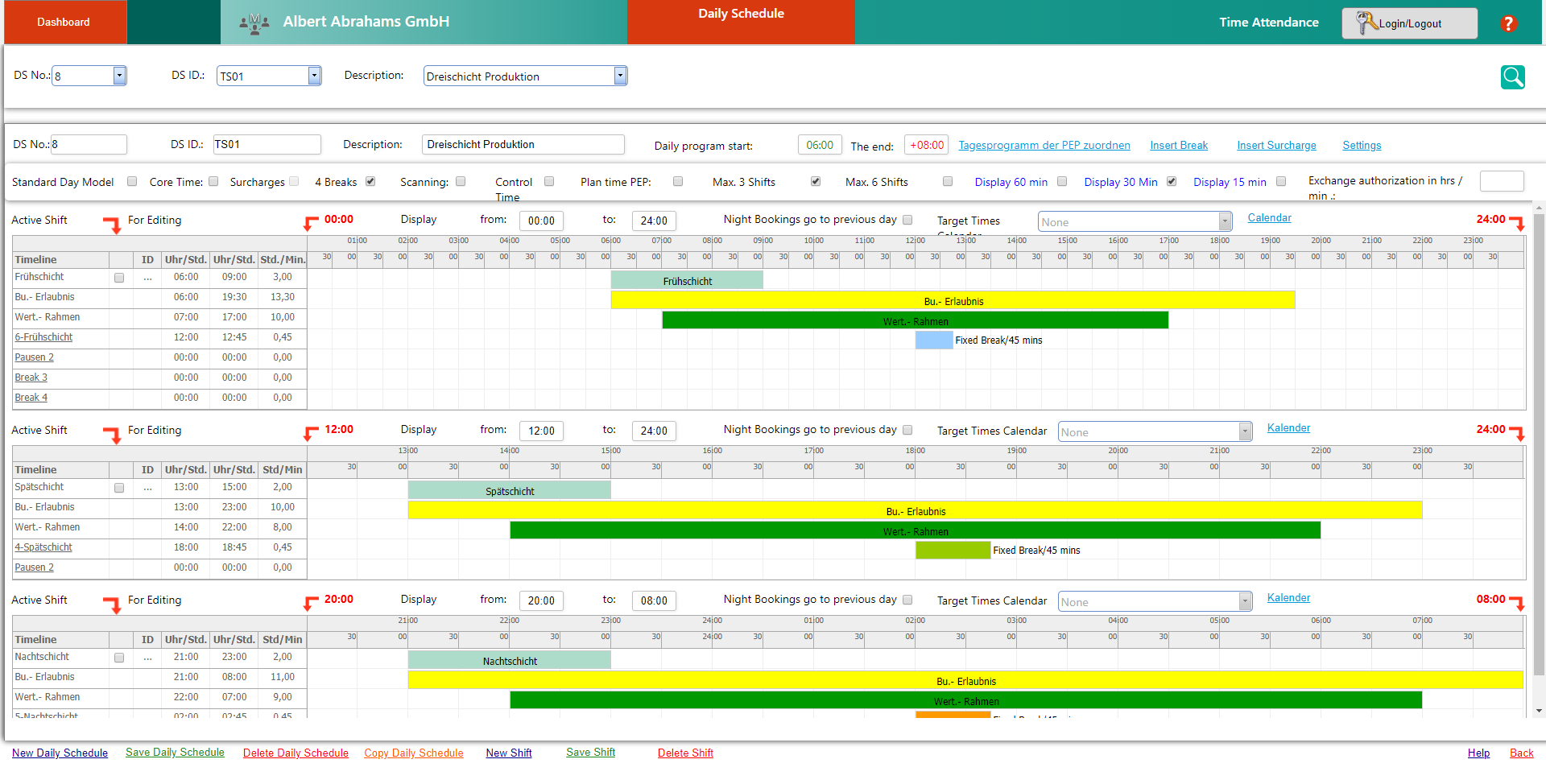Viewport: 1546px width, 784px height.
Task: Open the Time Attendance menu
Action: [x=1268, y=23]
